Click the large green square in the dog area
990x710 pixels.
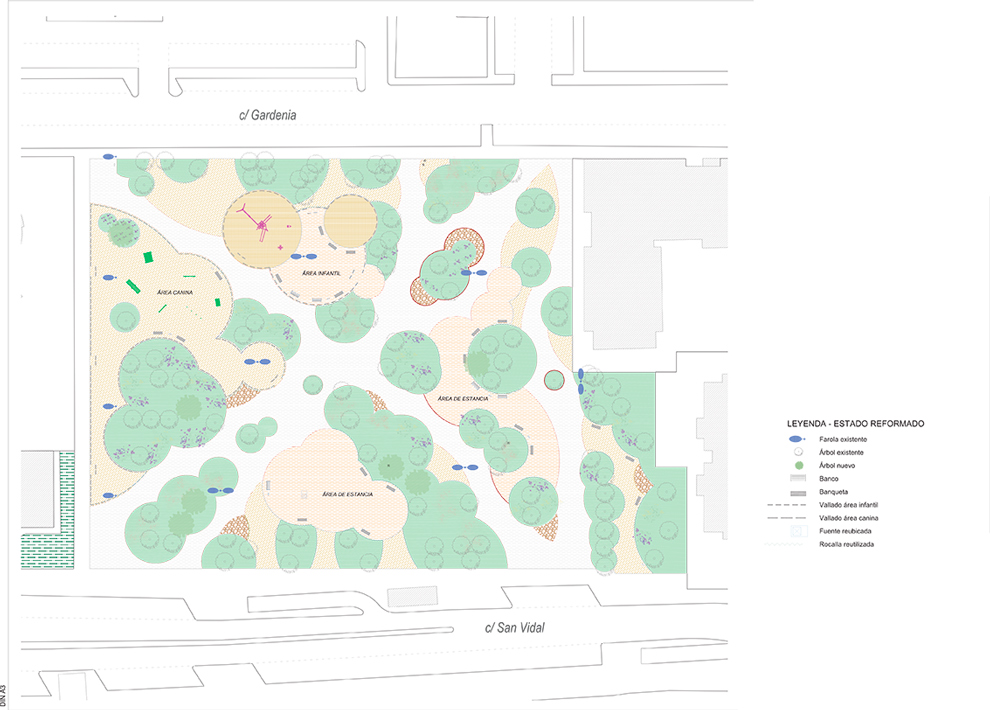[148, 257]
